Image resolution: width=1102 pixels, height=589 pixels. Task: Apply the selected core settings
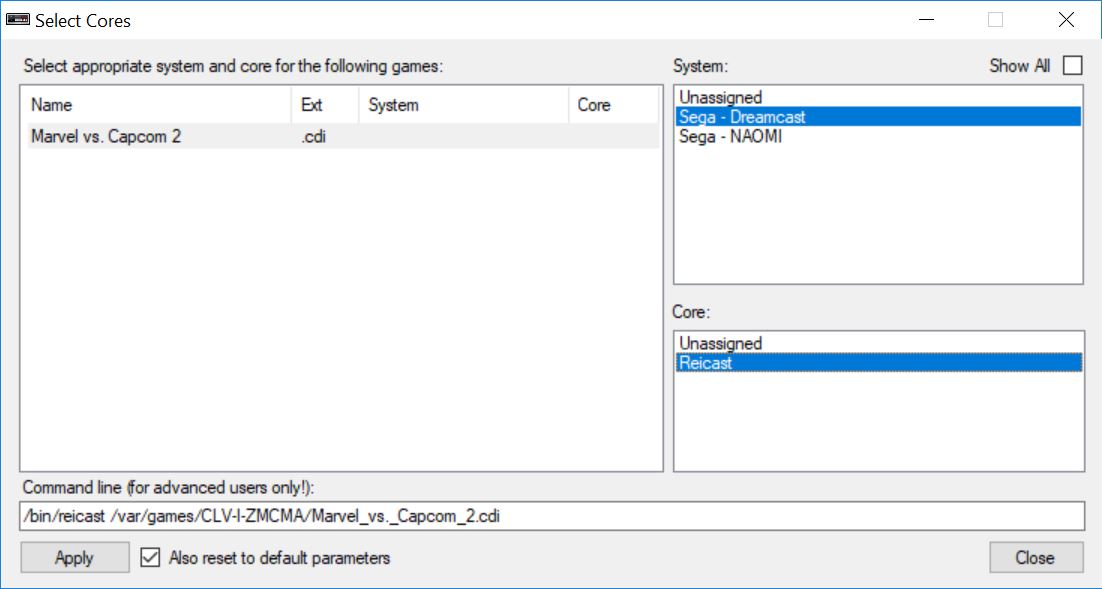pyautogui.click(x=74, y=557)
